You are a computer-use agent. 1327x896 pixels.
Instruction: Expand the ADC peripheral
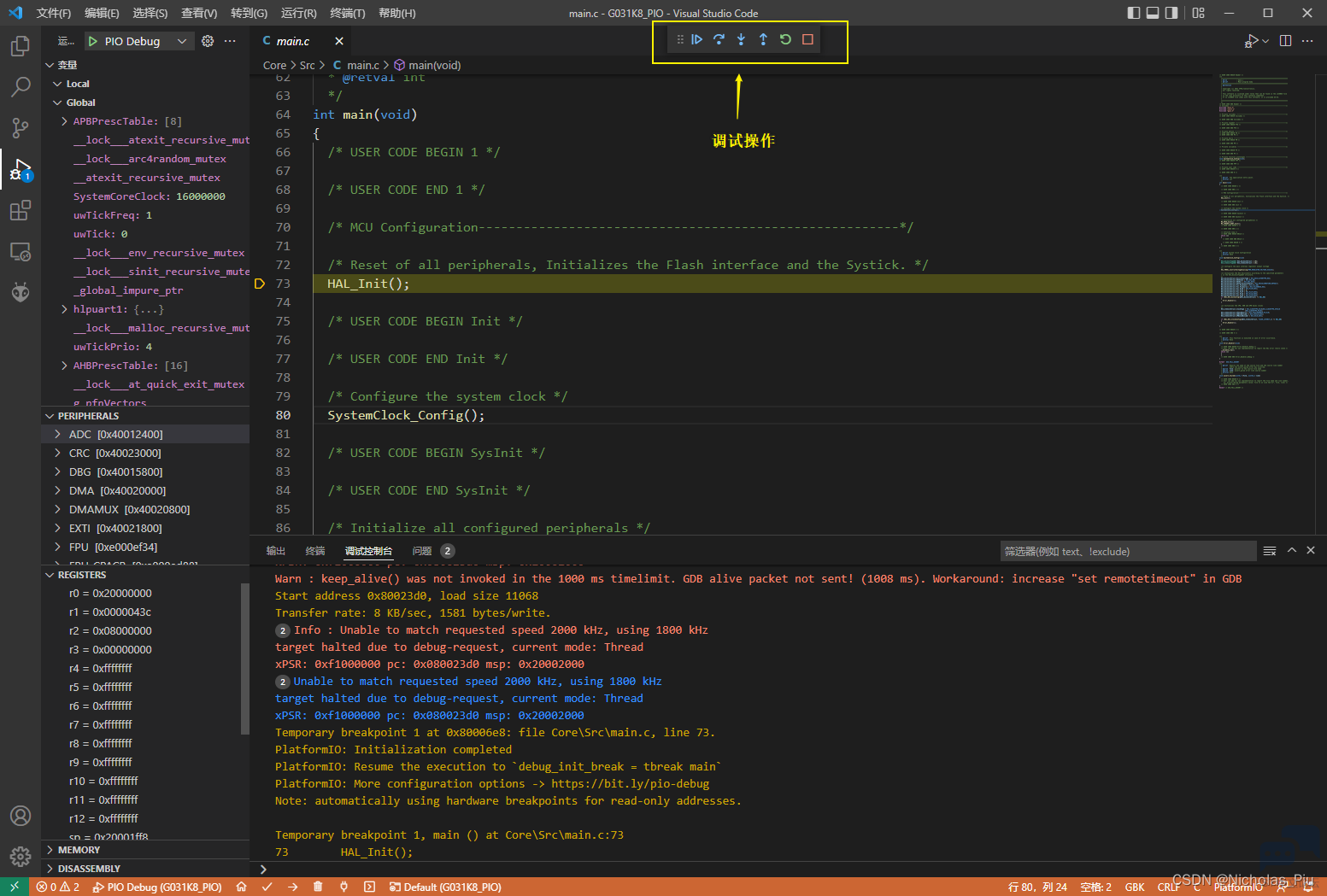(x=57, y=435)
